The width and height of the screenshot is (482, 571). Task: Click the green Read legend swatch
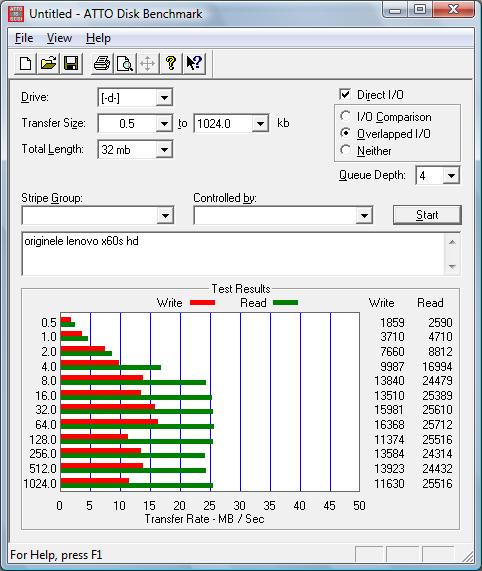[x=285, y=302]
